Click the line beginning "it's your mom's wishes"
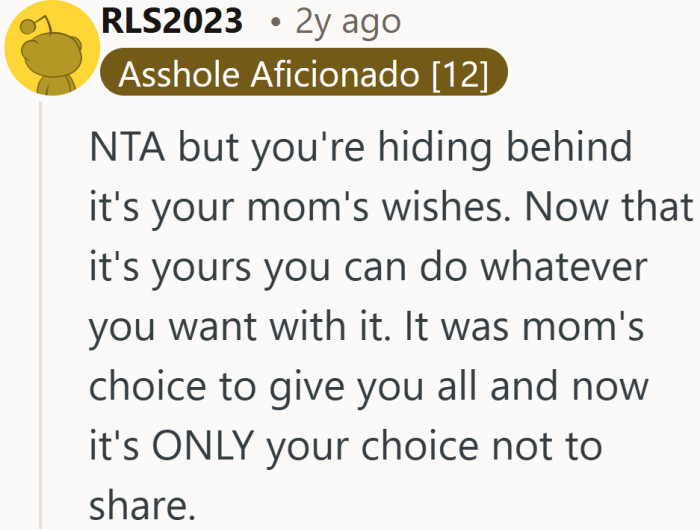 [x=390, y=208]
